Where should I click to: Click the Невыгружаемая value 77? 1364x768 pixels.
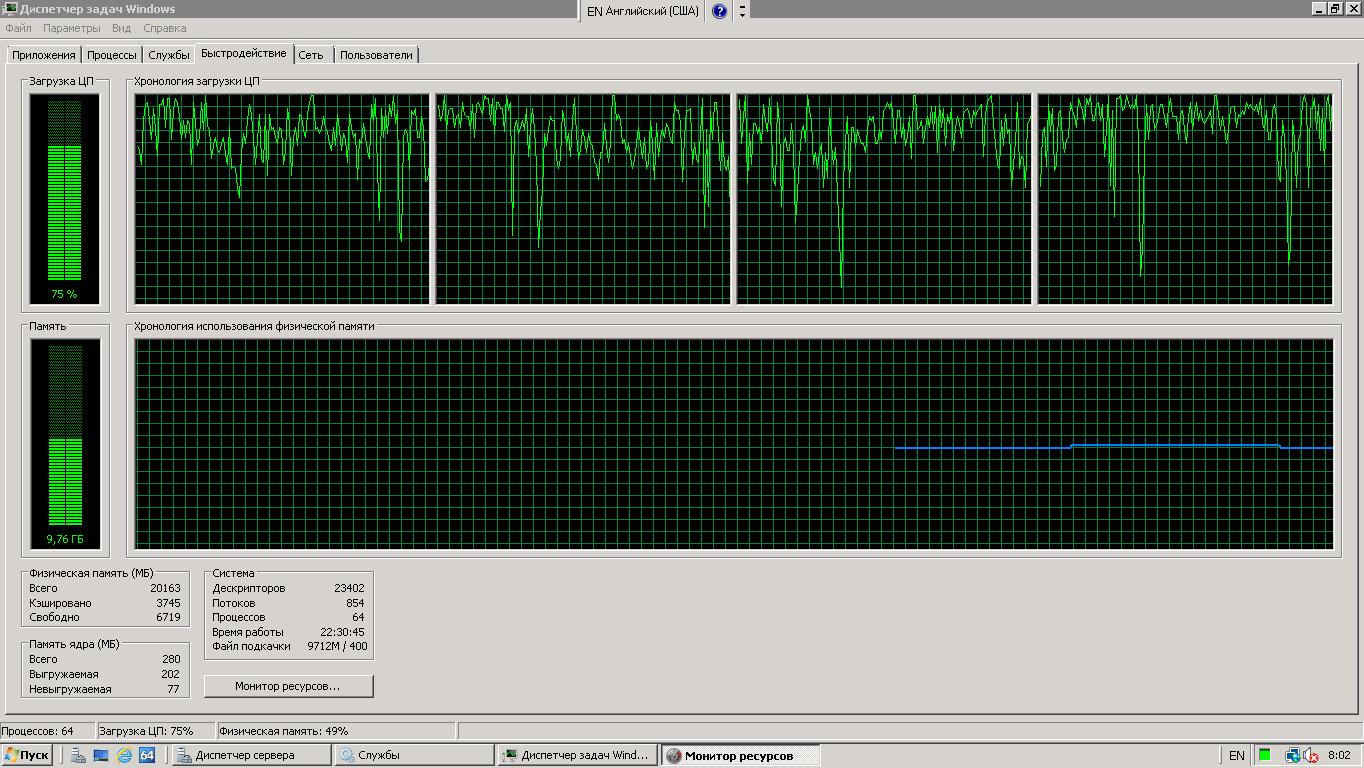[x=174, y=689]
